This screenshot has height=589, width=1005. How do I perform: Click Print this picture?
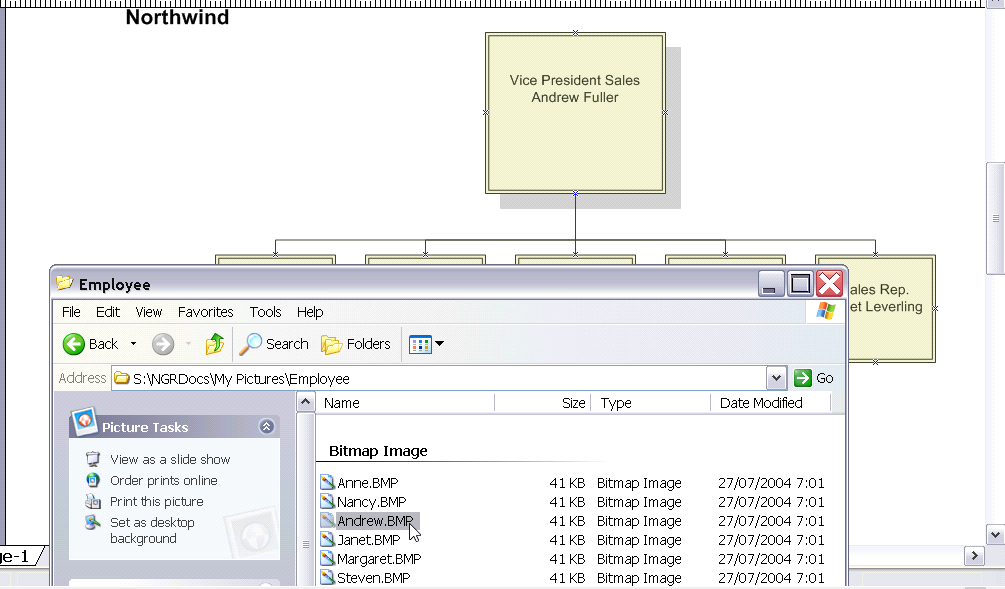156,502
